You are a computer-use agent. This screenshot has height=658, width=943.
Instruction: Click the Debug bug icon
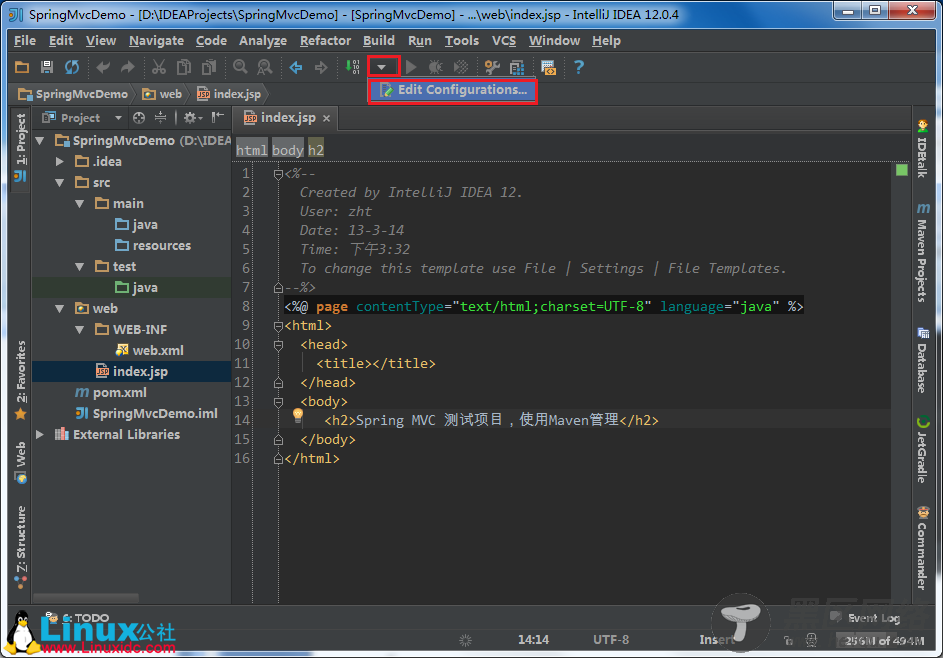pyautogui.click(x=435, y=67)
